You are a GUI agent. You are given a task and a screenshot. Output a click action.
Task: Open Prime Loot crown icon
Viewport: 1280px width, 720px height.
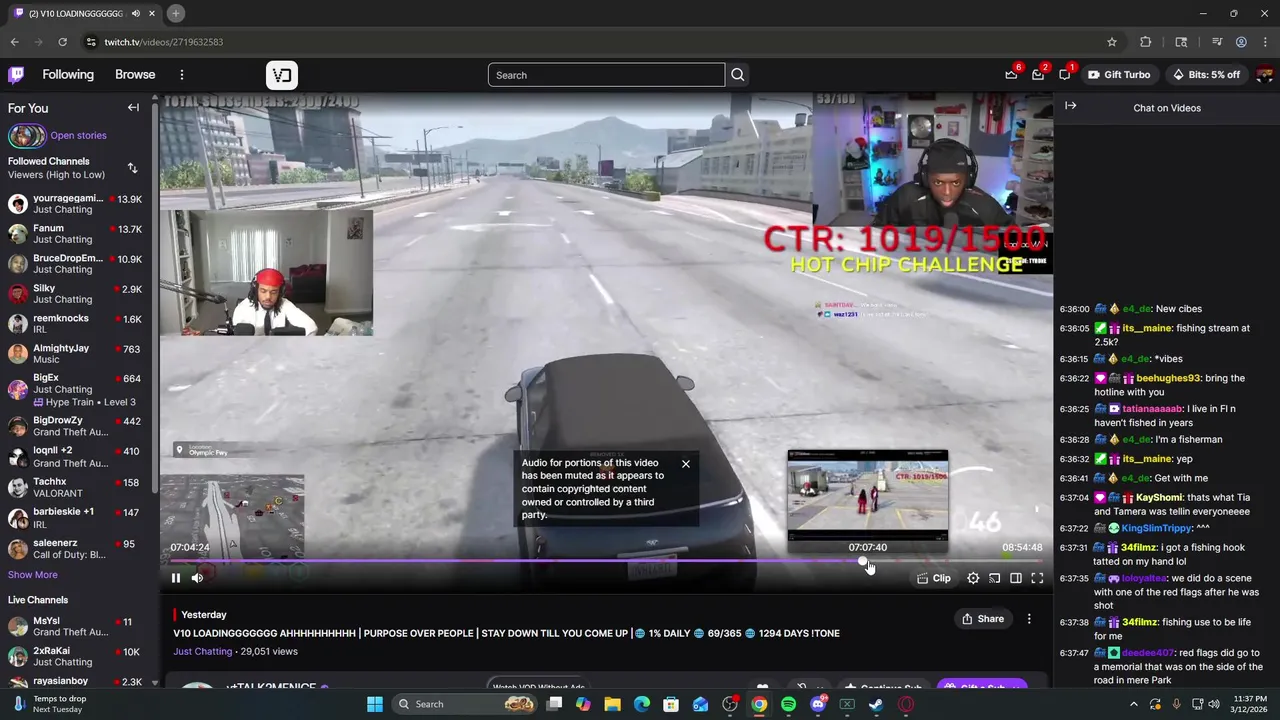pos(1012,75)
